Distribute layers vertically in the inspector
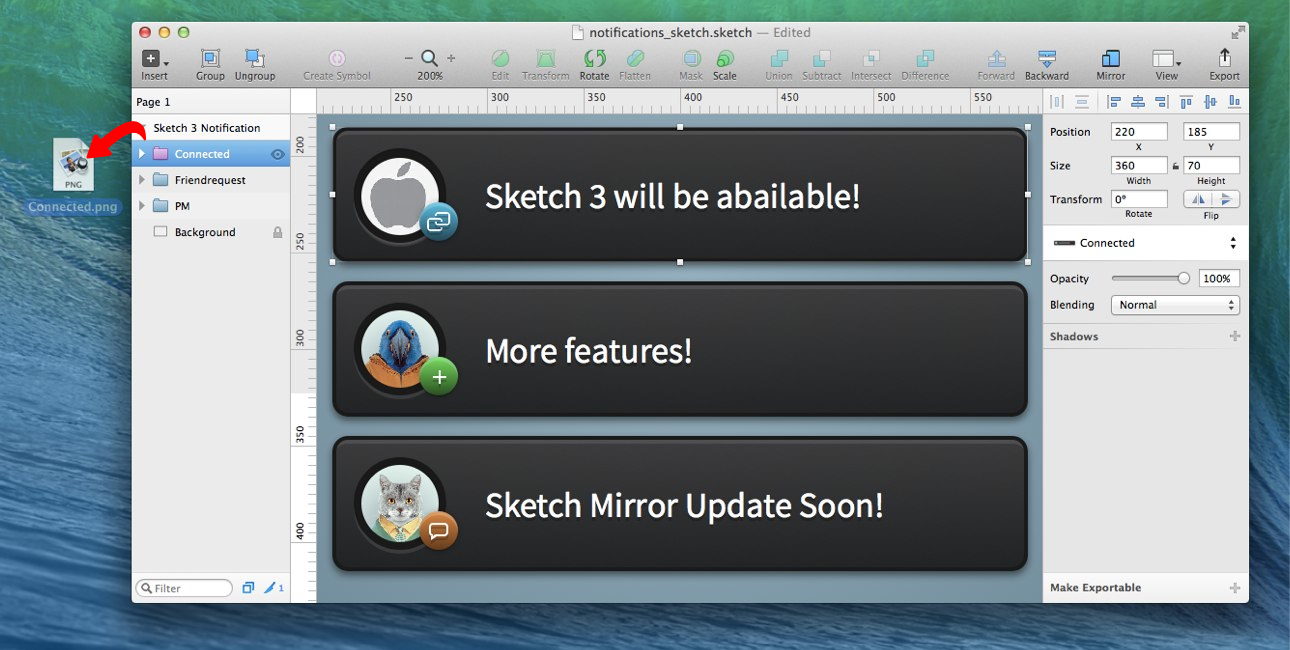Image resolution: width=1290 pixels, height=650 pixels. 1081,101
